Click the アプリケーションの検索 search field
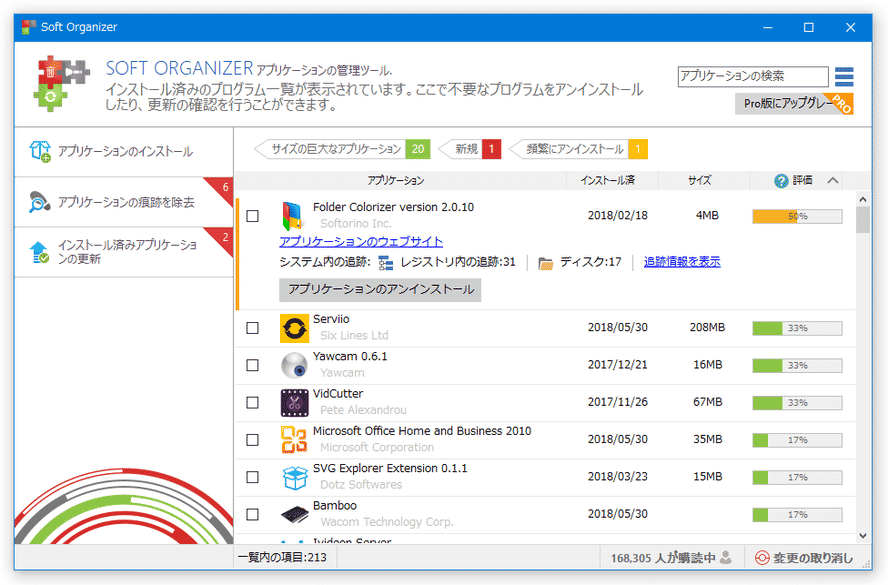This screenshot has width=888, height=585. click(753, 76)
